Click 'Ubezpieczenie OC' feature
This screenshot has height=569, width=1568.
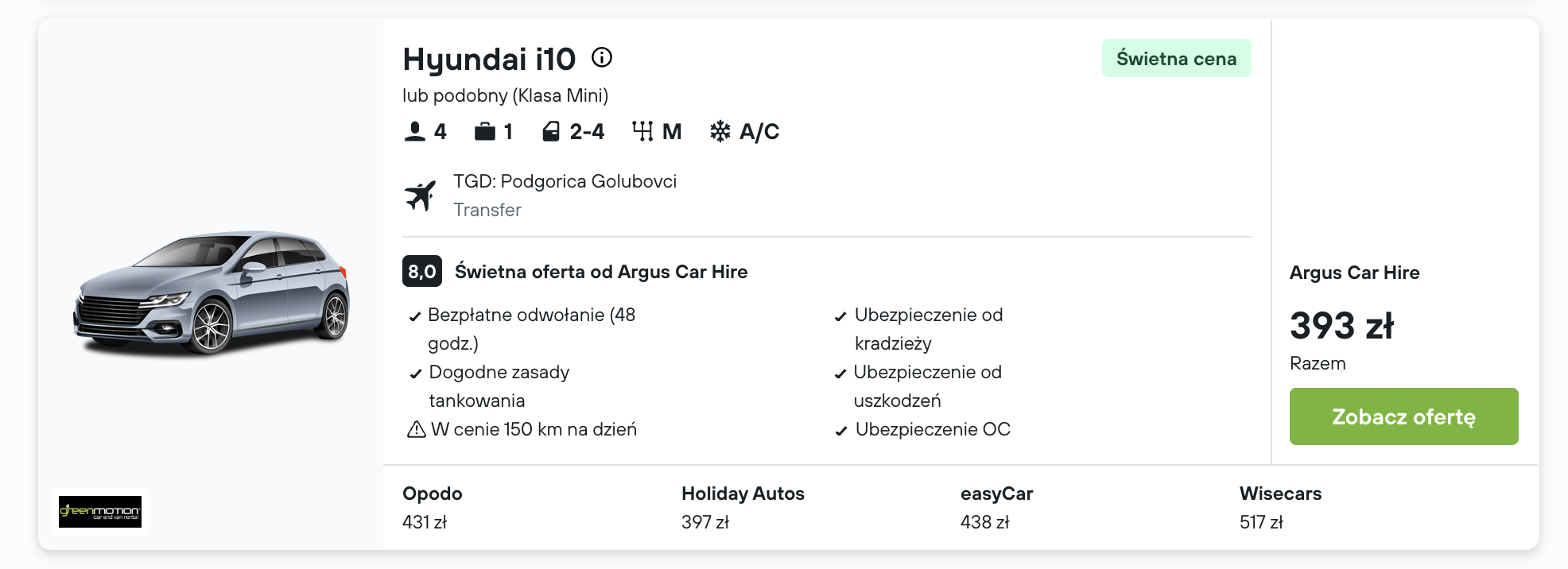(933, 429)
